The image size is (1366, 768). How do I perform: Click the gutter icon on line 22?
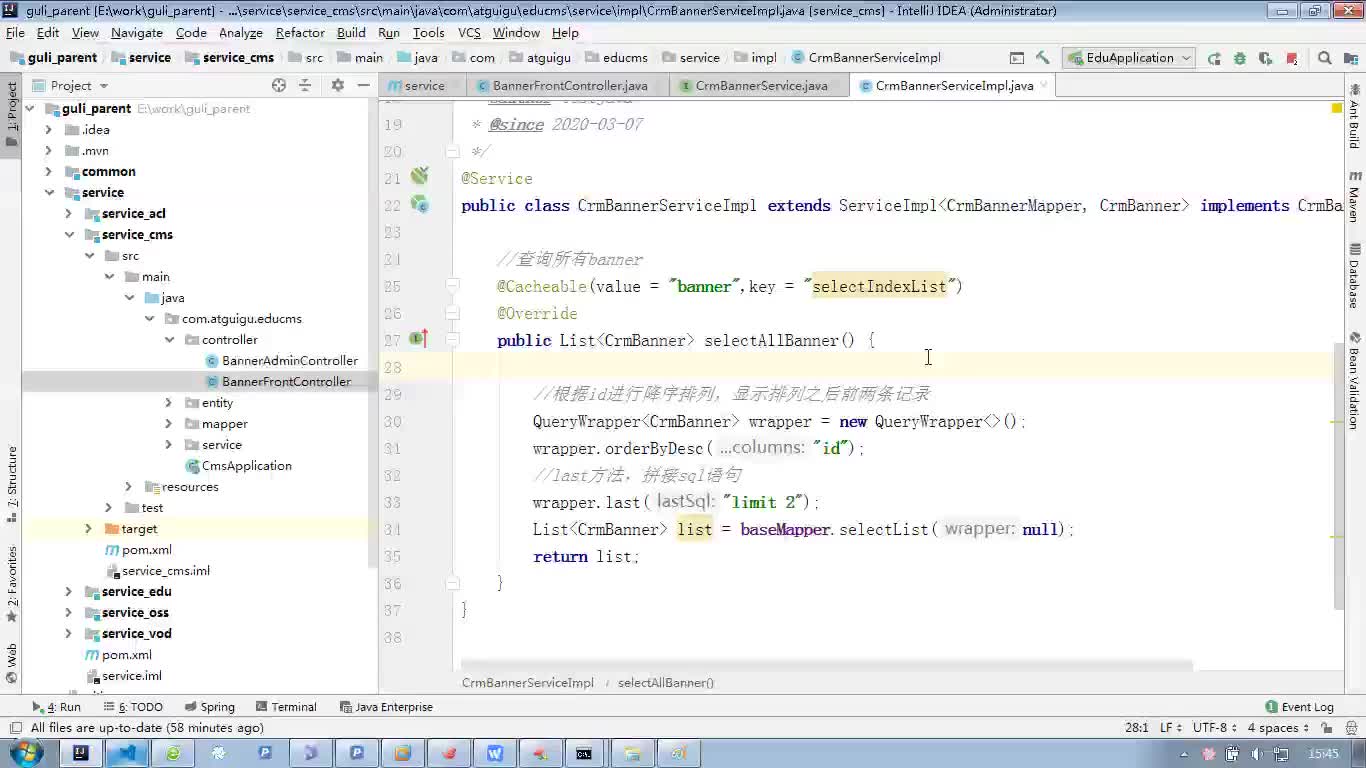click(421, 205)
